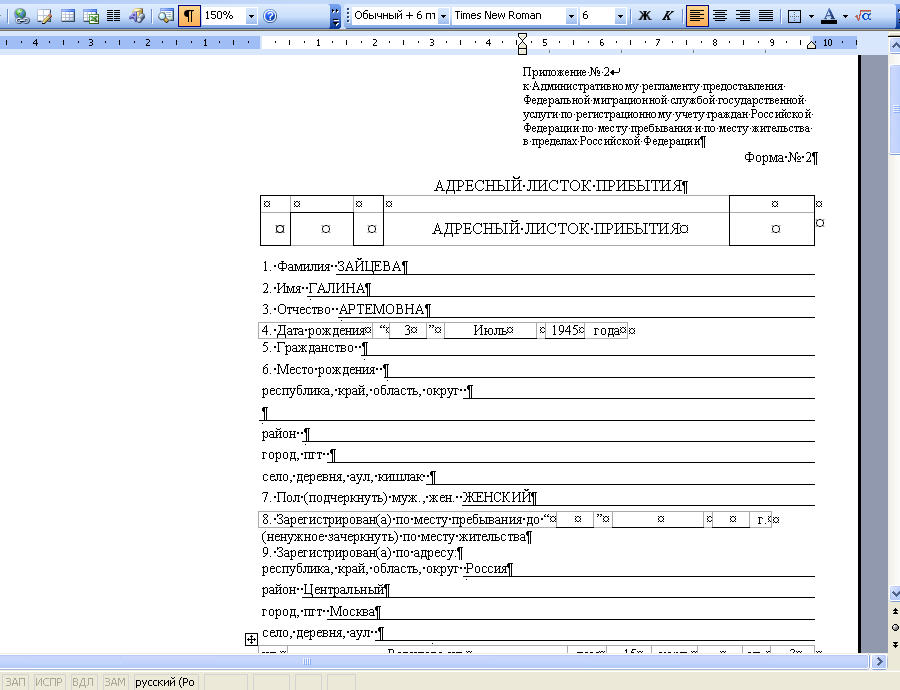Open the font color dropdown arrow
Screen dimensions: 900x690
[845, 16]
